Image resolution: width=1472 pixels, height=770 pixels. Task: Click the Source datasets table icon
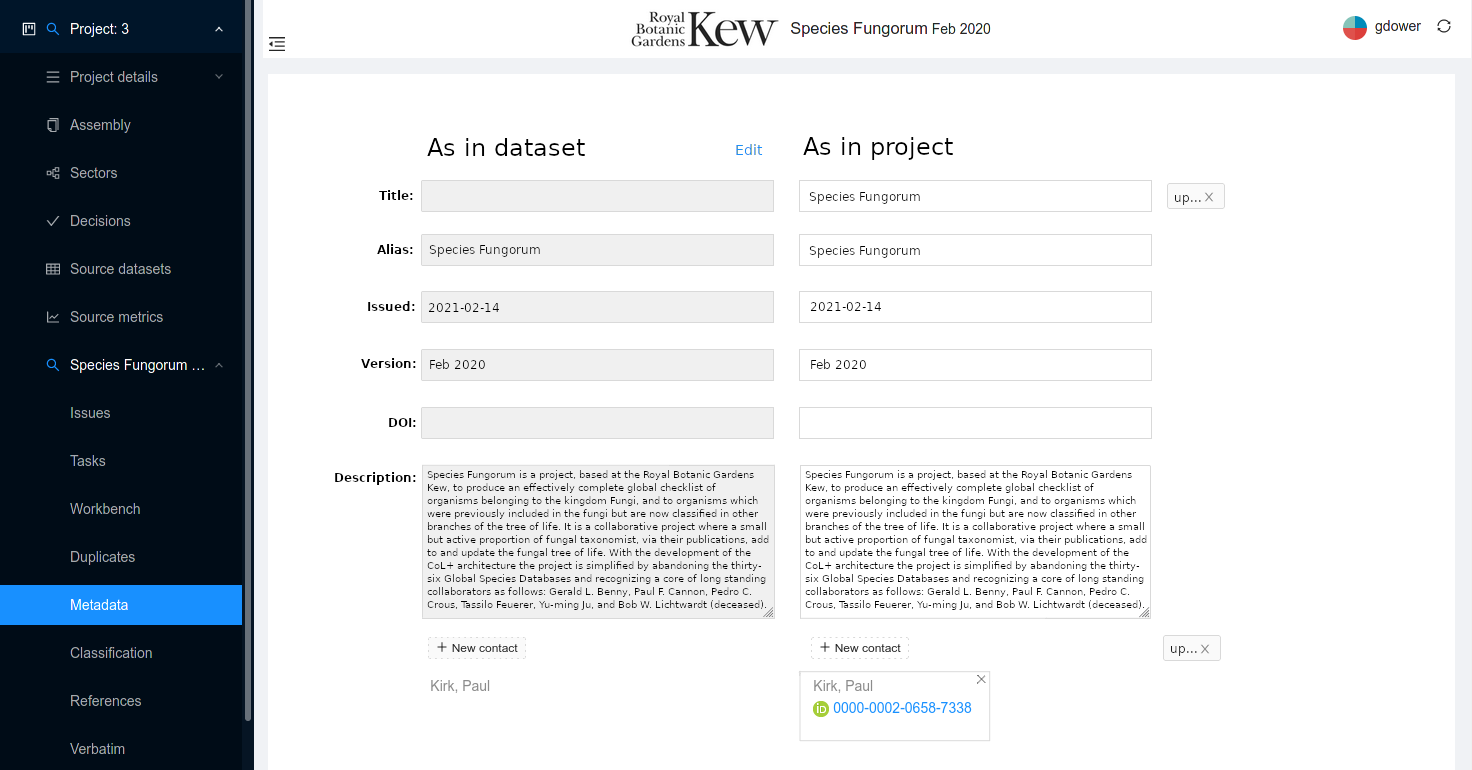click(52, 269)
